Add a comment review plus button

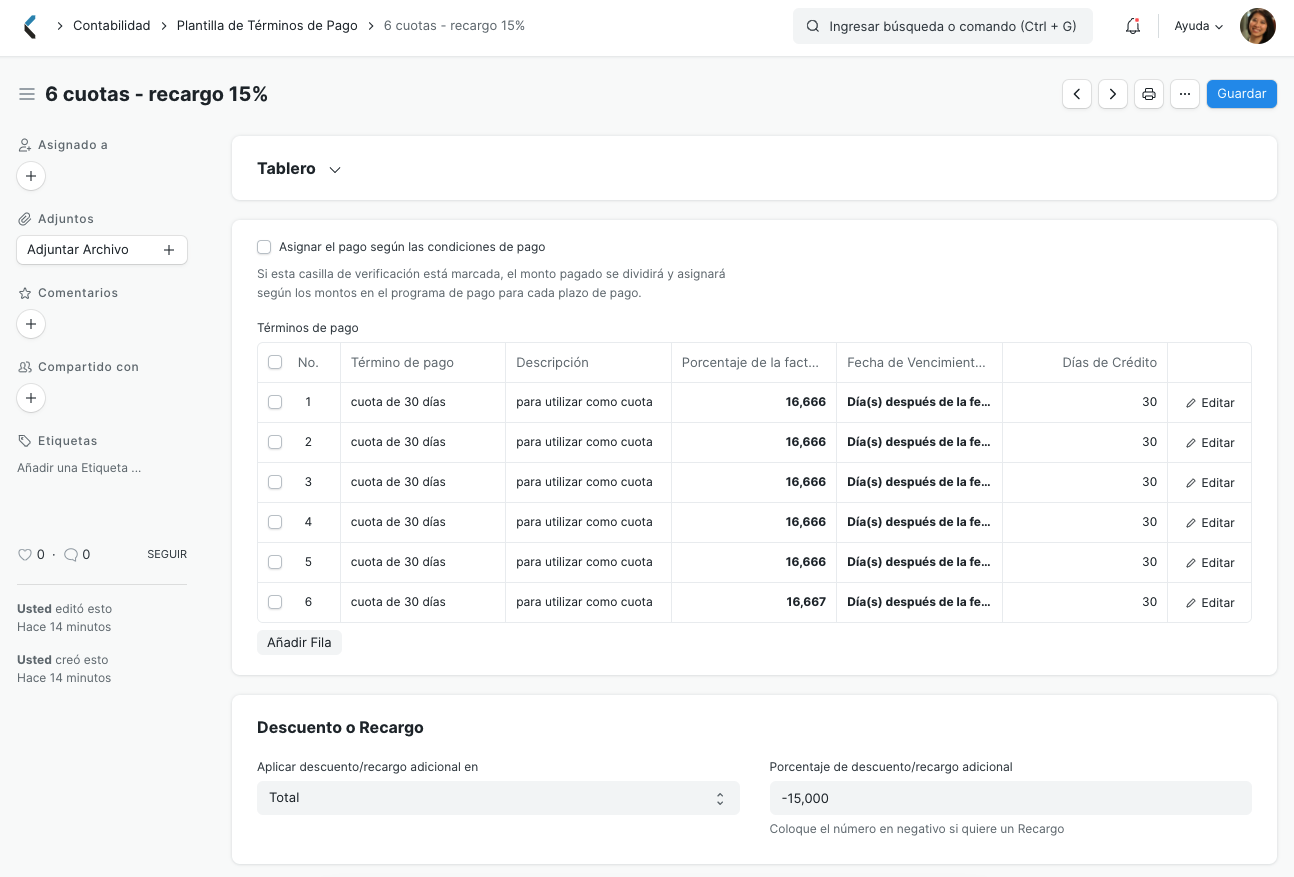pyautogui.click(x=31, y=324)
